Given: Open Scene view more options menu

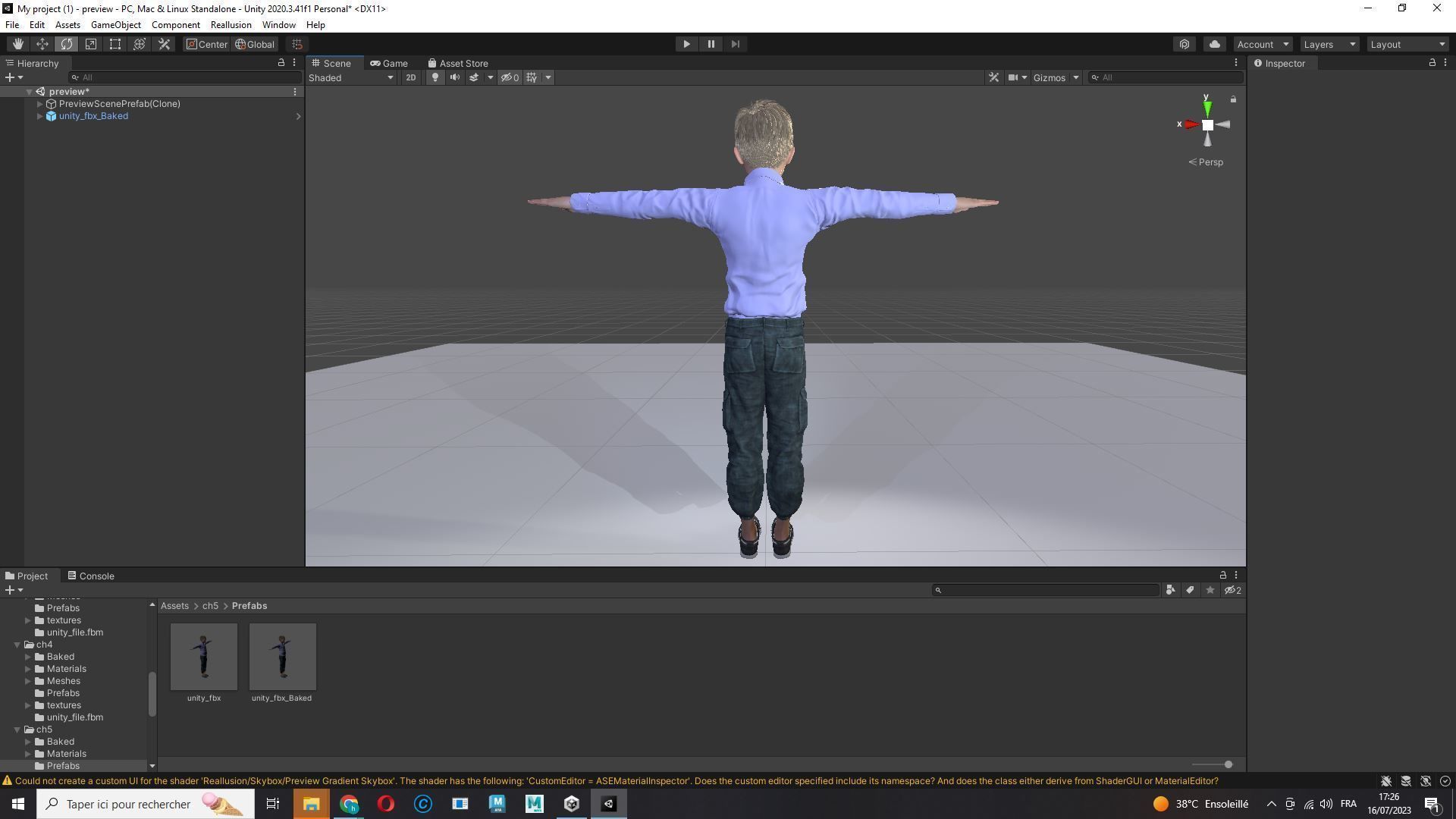Looking at the screenshot, I should (1235, 63).
